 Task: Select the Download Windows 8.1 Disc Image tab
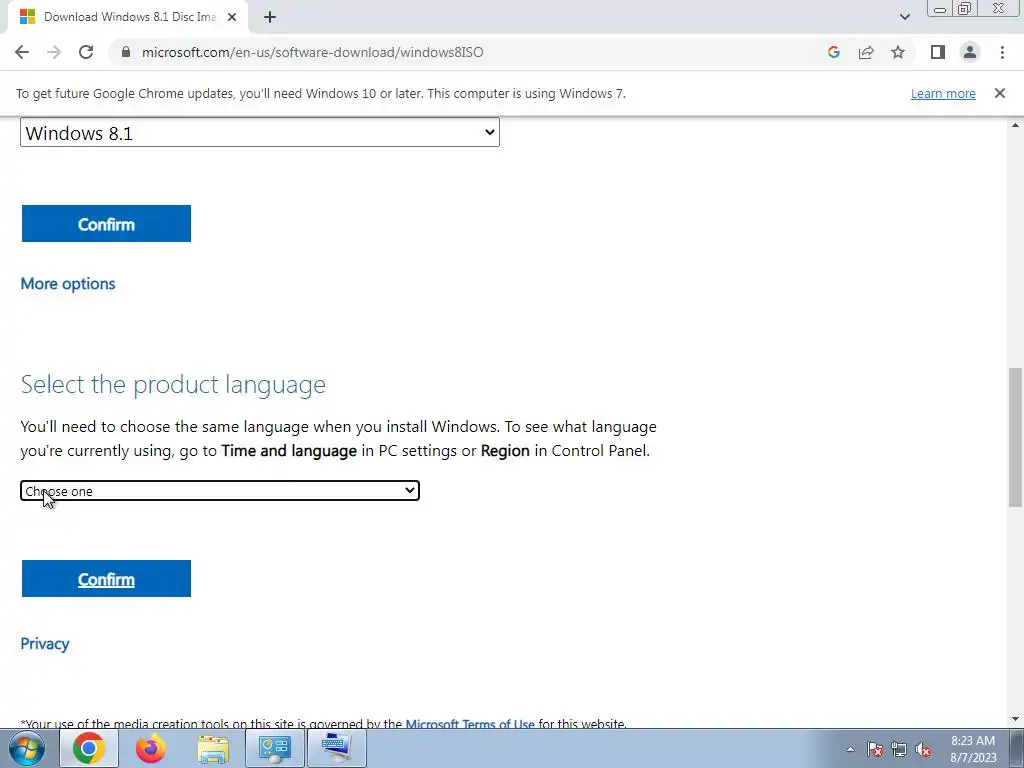point(128,17)
